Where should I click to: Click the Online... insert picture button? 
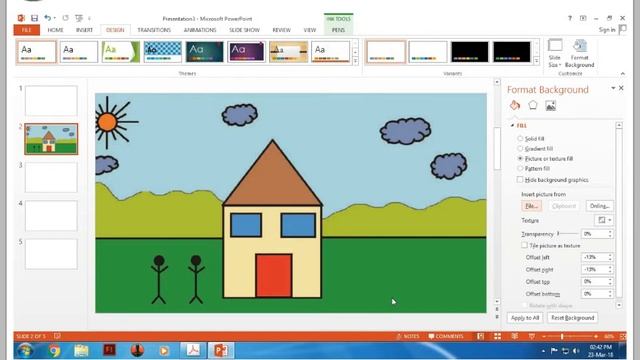[x=600, y=206]
